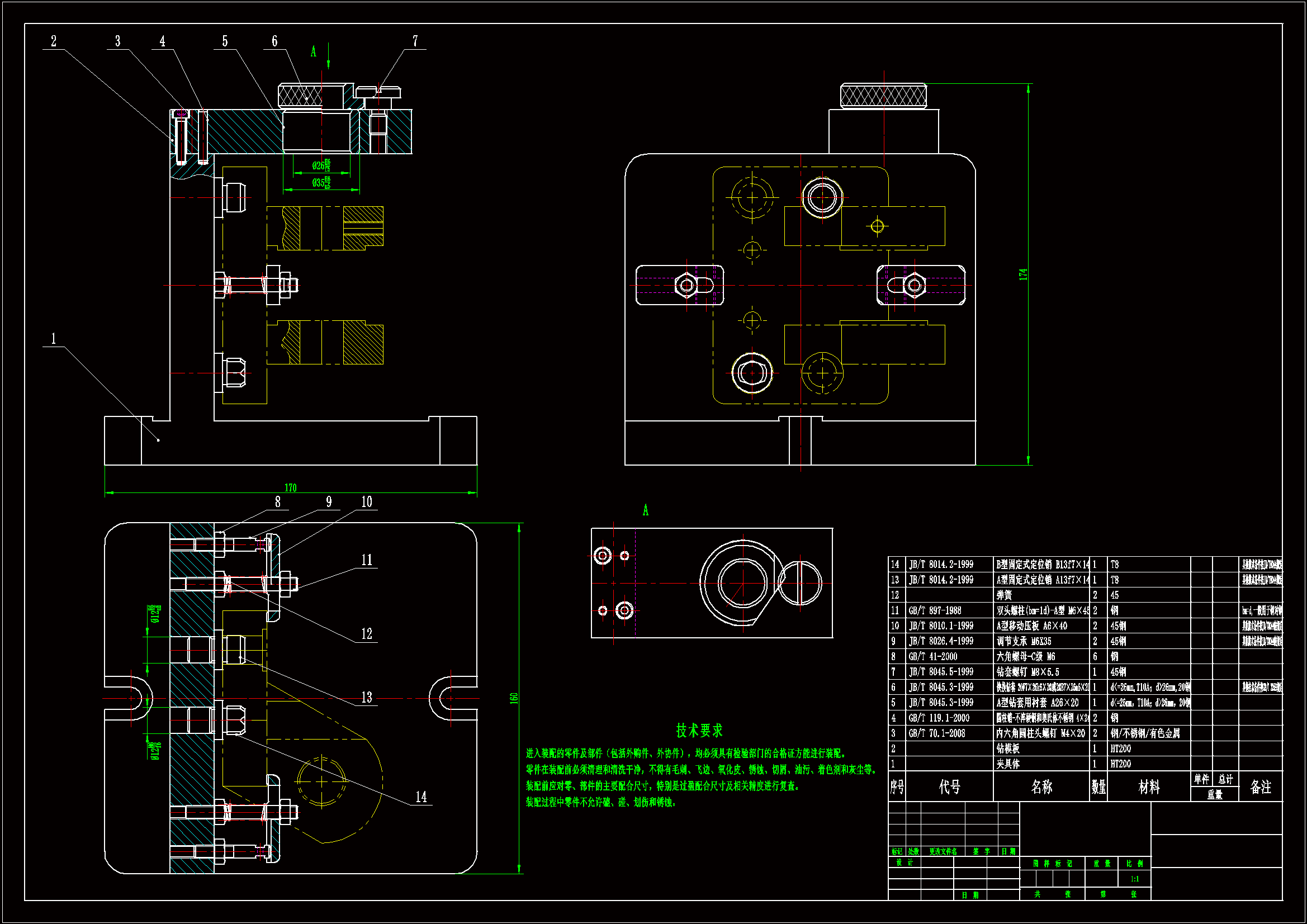Select the section view A label above detail
This screenshot has width=1307, height=924.
coord(646,510)
